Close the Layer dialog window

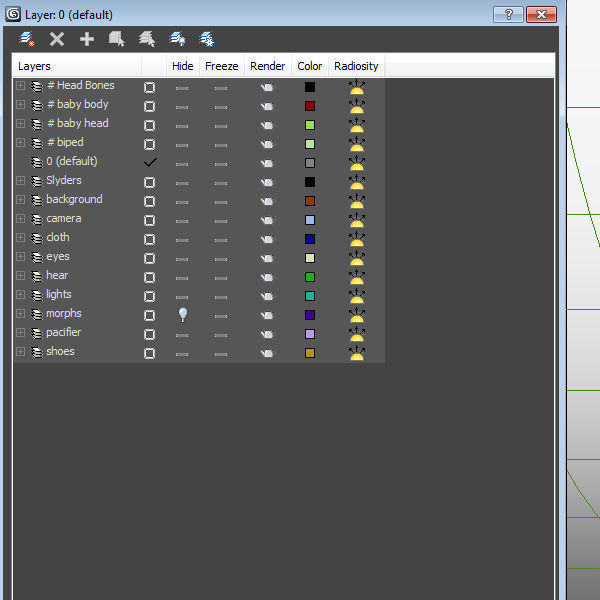click(541, 15)
